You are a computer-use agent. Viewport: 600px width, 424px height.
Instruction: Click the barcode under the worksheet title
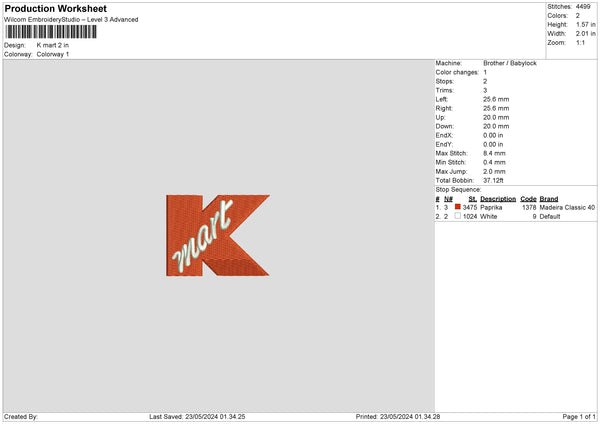coord(51,32)
